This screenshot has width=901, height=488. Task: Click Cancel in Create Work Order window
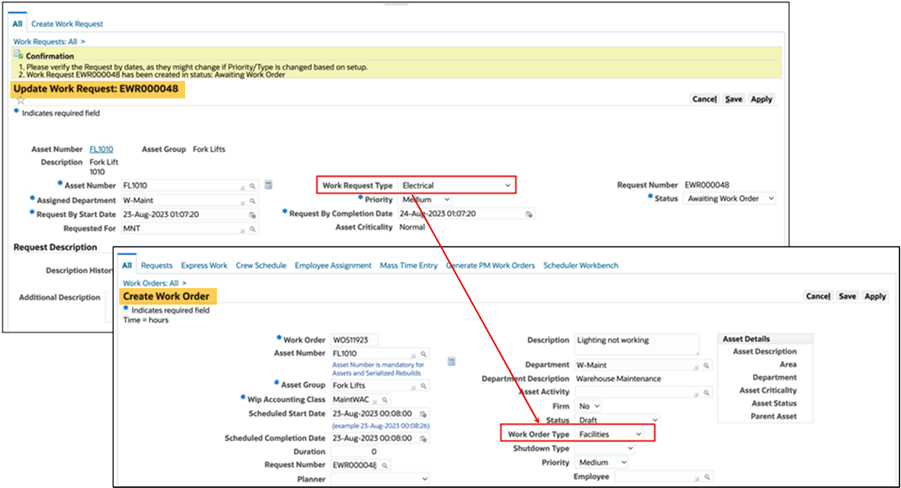(x=818, y=296)
